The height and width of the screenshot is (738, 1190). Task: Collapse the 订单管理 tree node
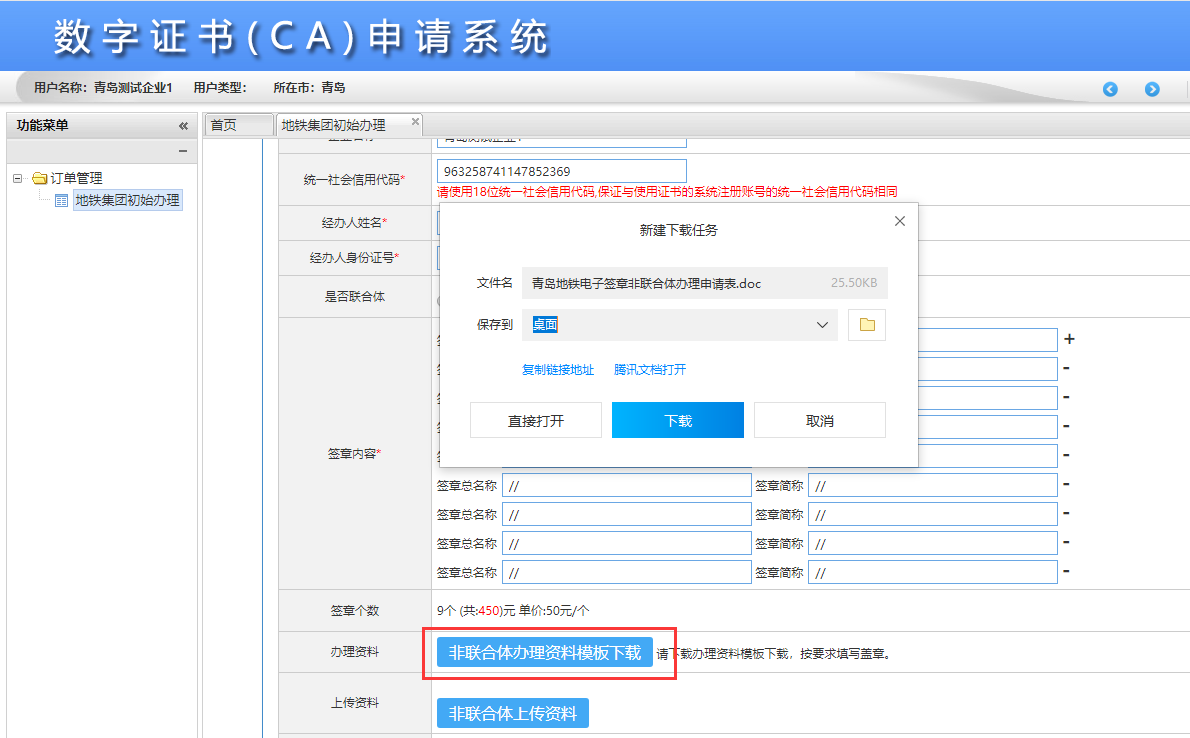coord(18,178)
